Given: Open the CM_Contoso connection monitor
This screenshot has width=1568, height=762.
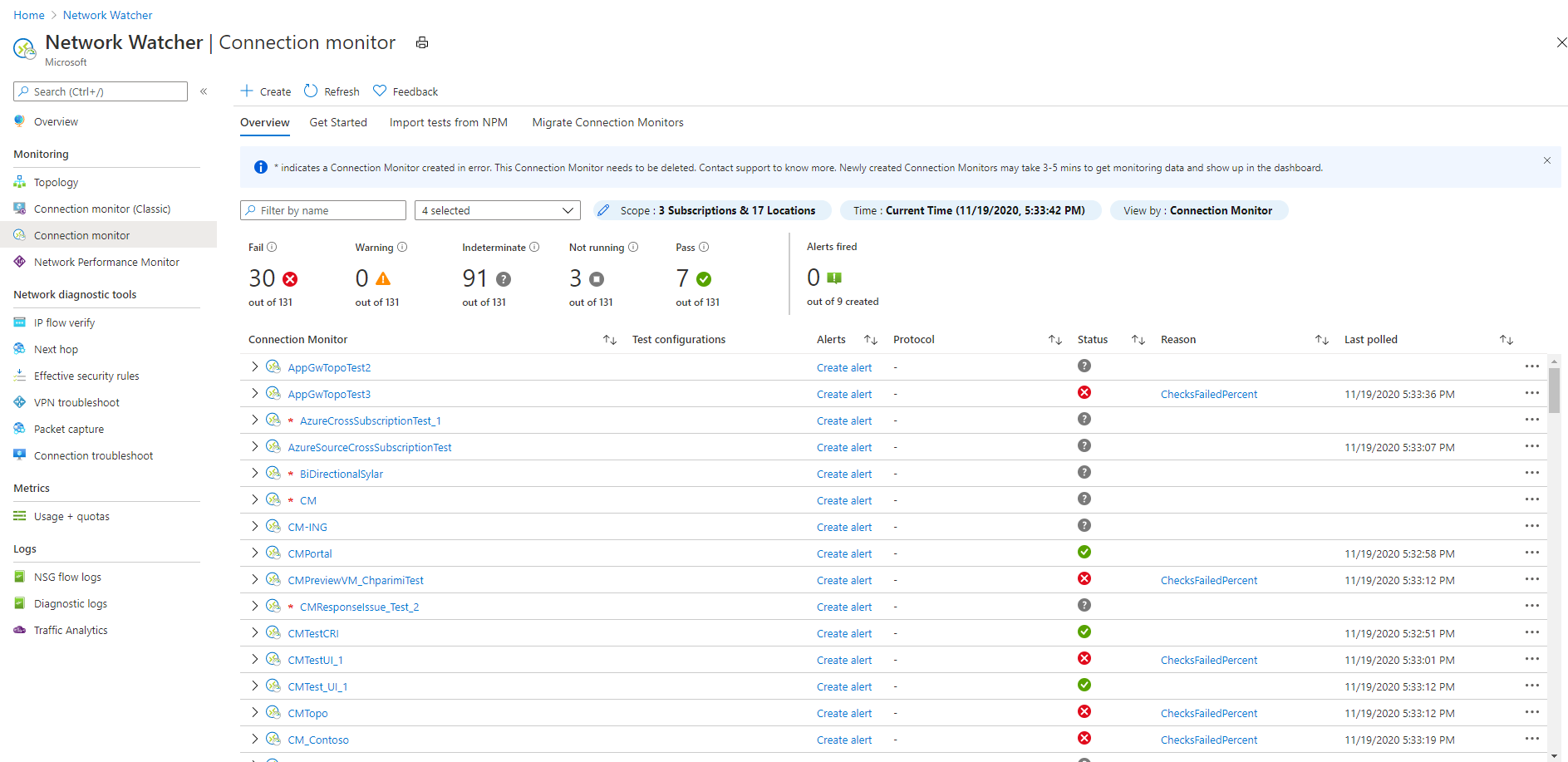Looking at the screenshot, I should tap(317, 739).
